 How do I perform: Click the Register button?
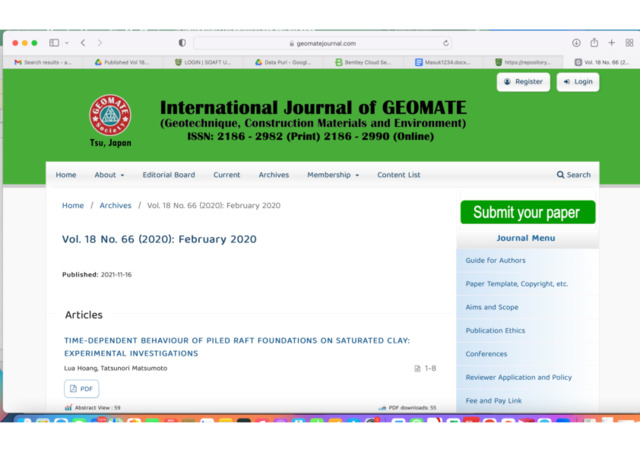[523, 82]
